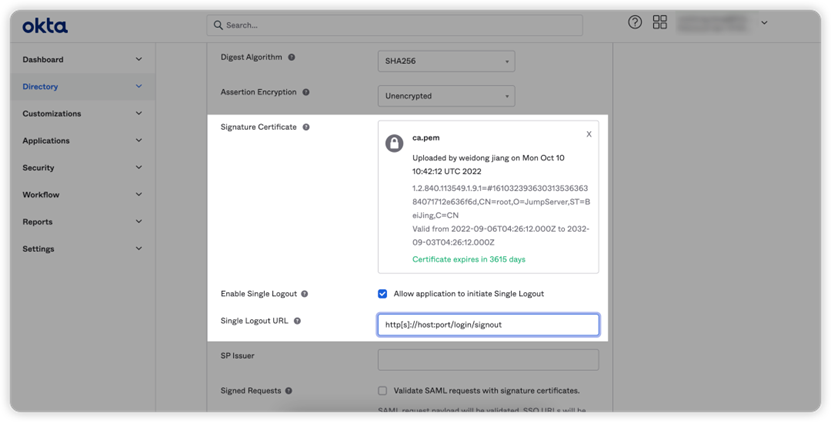Focus the Search input field

395,25
